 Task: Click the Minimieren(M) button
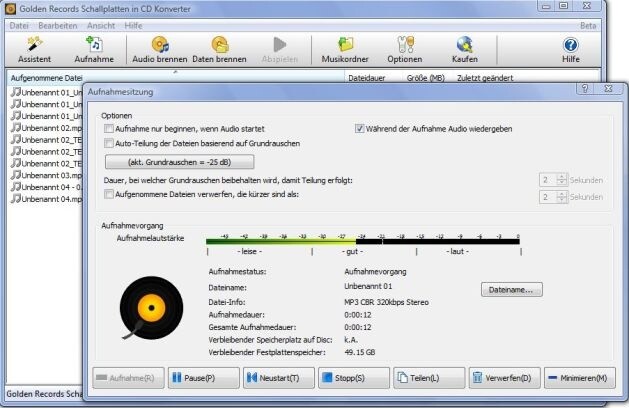[x=580, y=378]
